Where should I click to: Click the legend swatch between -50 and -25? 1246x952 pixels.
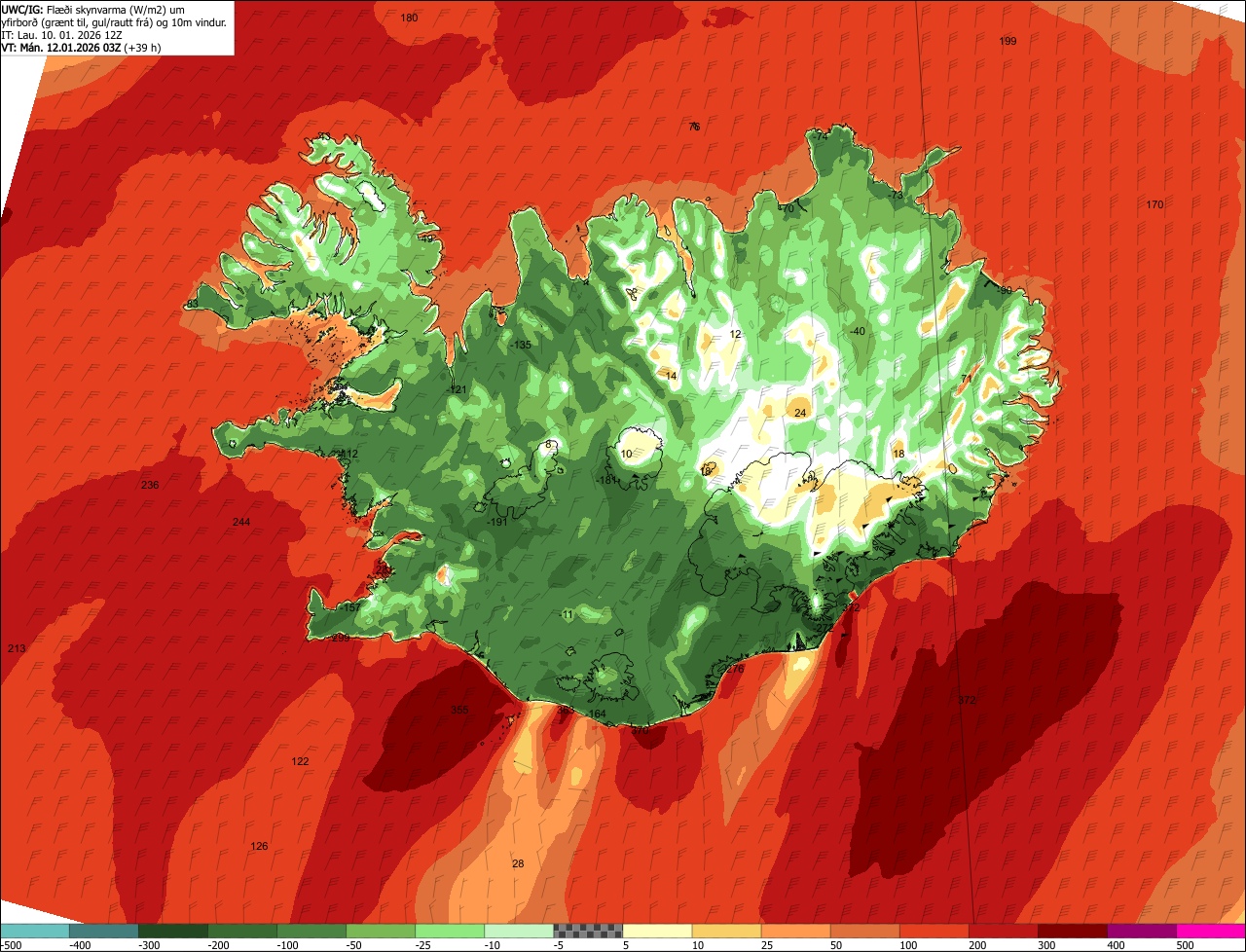coord(381,930)
